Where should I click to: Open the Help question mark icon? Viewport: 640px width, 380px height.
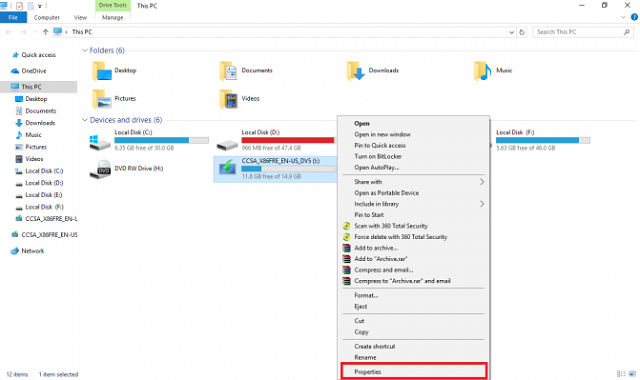[x=634, y=17]
